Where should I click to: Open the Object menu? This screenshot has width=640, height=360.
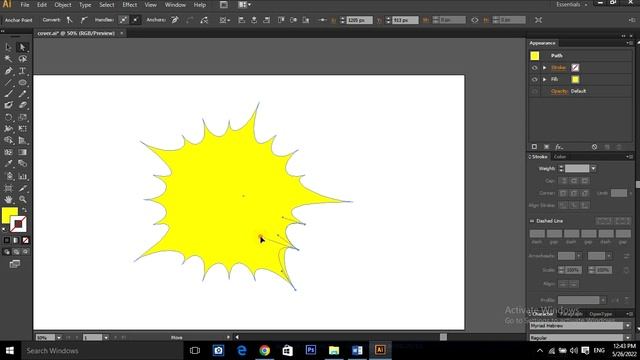63,5
